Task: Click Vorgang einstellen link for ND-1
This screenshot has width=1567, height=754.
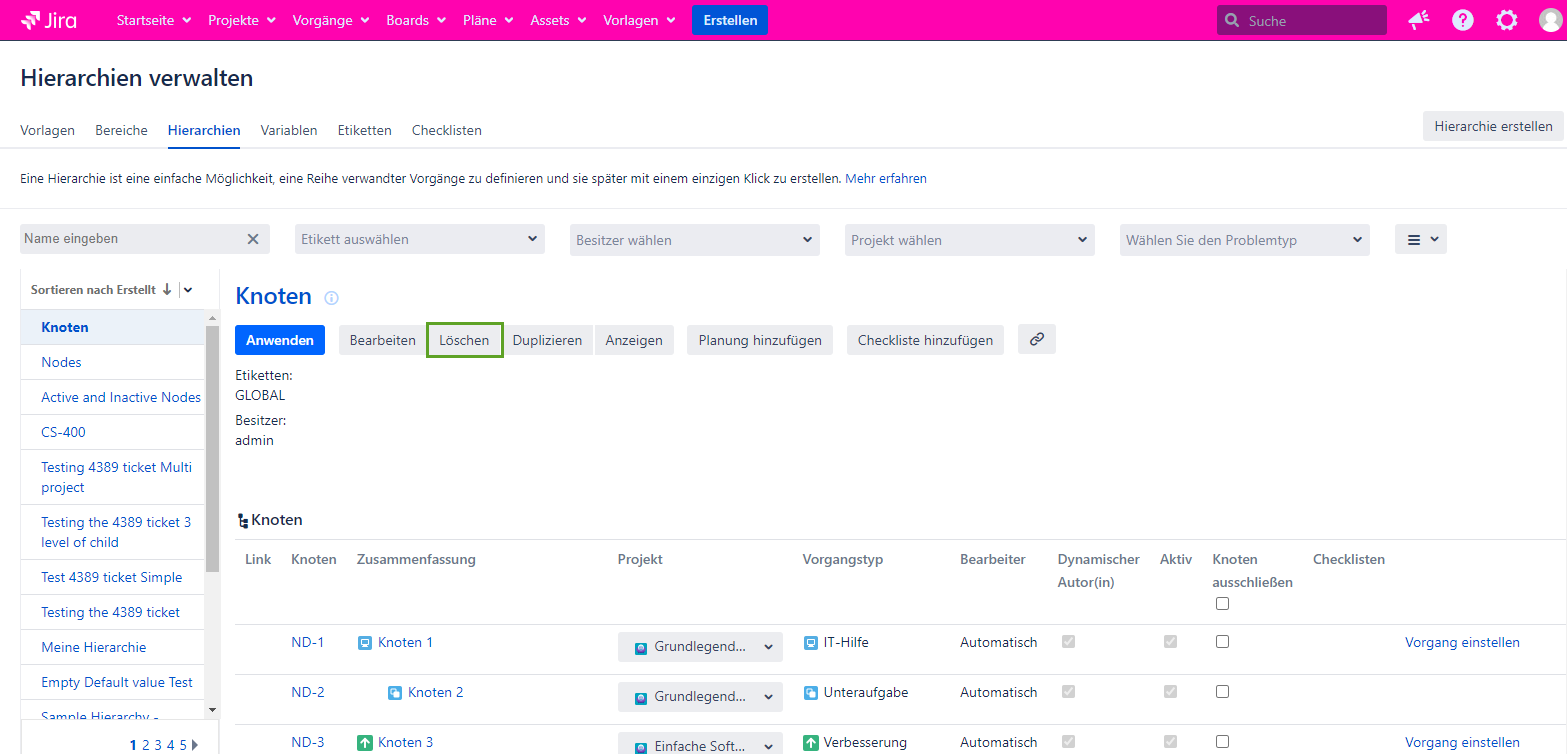Action: coord(1462,642)
